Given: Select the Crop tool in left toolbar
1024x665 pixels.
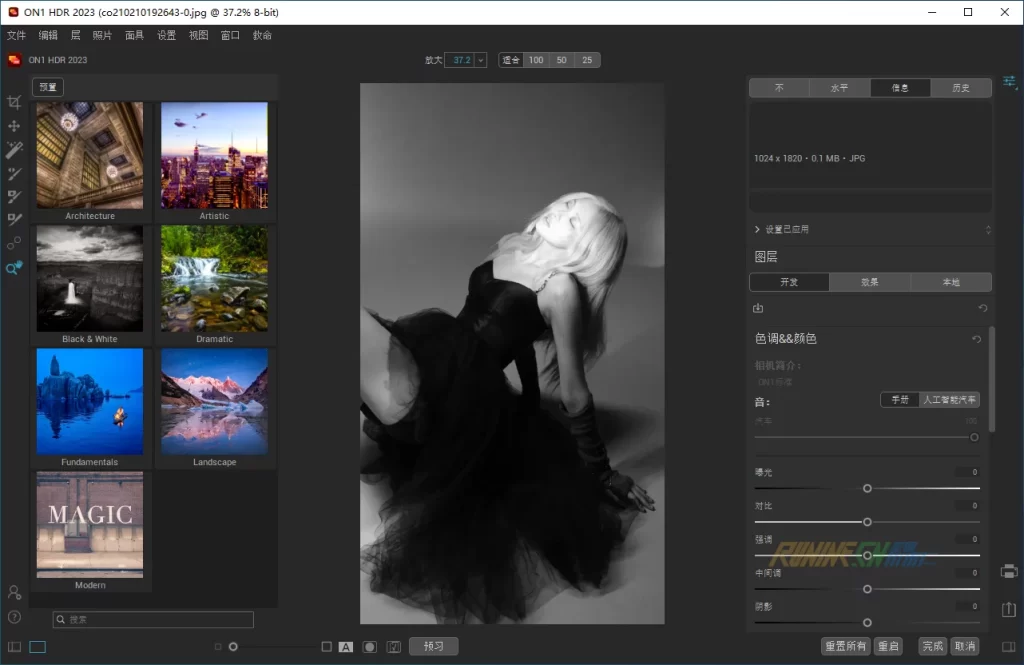Looking at the screenshot, I should coord(14,102).
